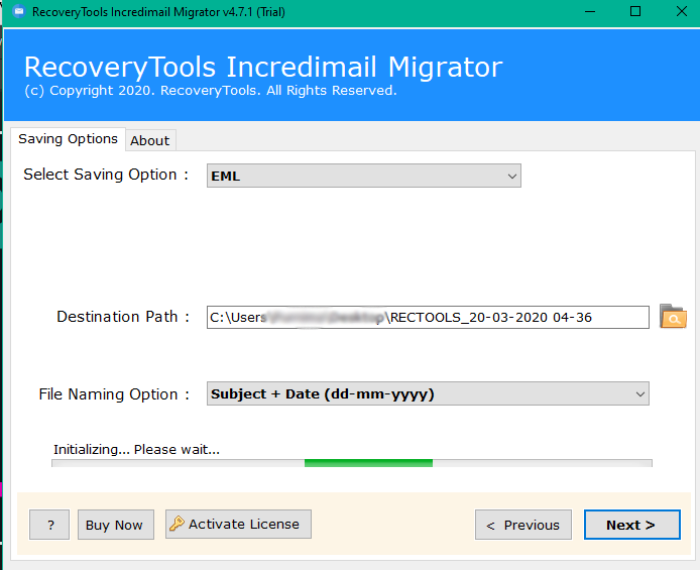This screenshot has height=570, width=700.
Task: Click the Buy Now button
Action: [116, 524]
